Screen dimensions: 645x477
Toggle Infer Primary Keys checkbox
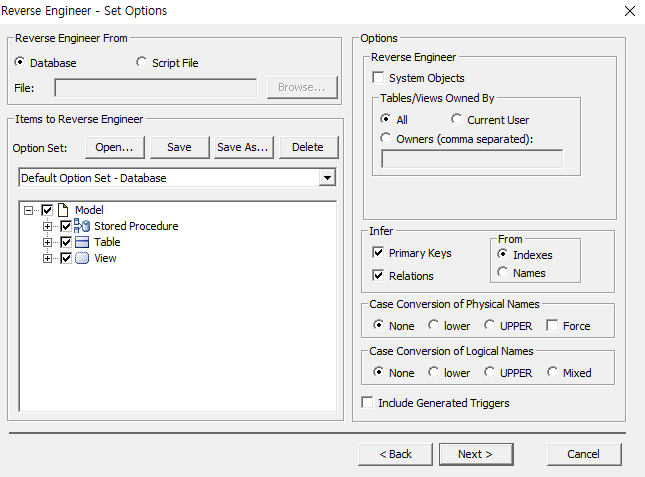click(x=378, y=252)
